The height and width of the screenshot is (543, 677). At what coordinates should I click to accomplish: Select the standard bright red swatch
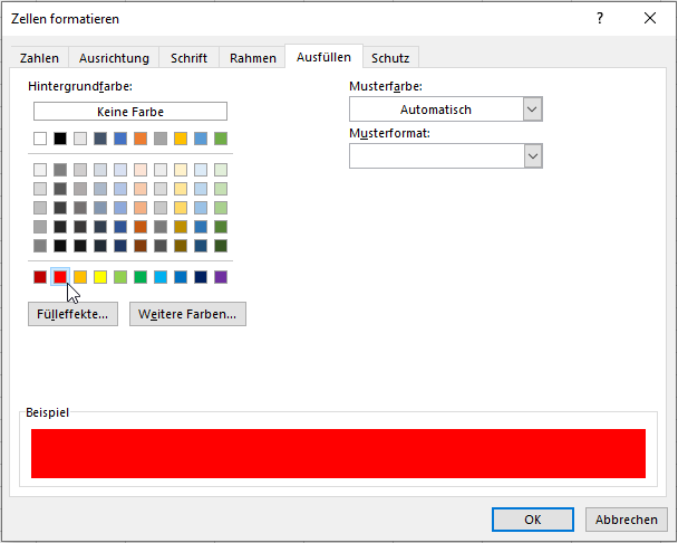[x=60, y=277]
